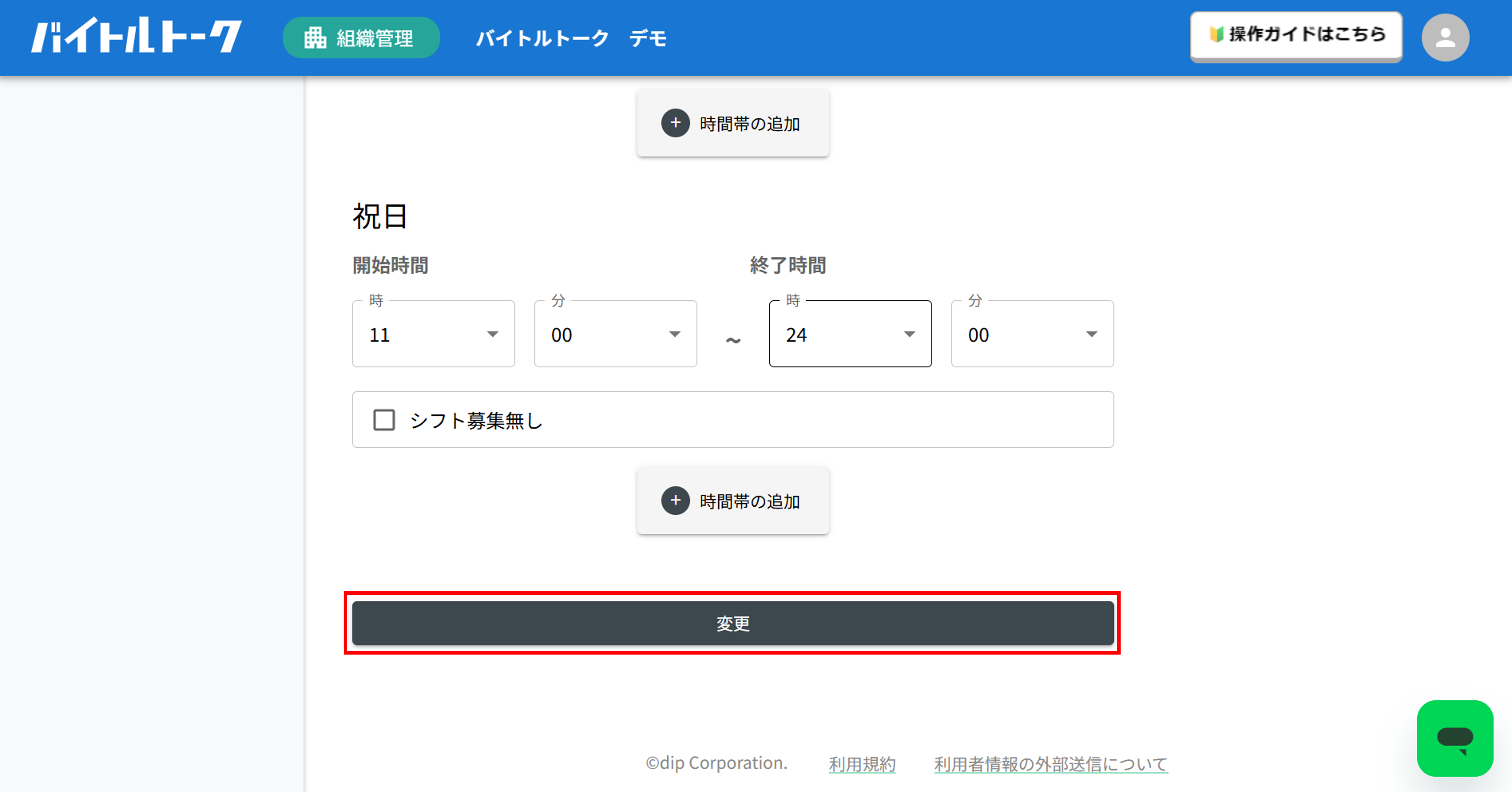Screen dimensions: 1512x792
Task: Click the 時間帯の追加 button below 祝日
Action: [x=733, y=501]
